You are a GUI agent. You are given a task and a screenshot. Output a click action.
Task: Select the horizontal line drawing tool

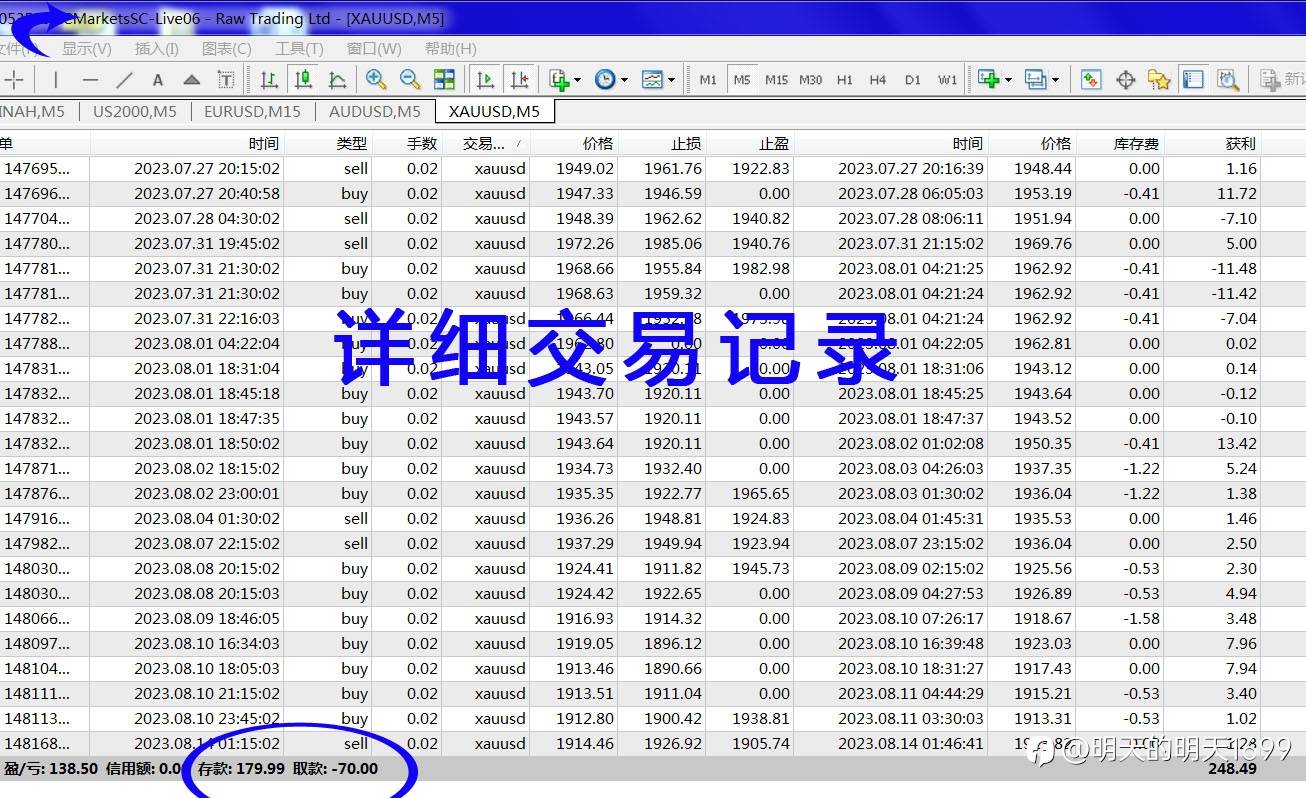click(90, 80)
